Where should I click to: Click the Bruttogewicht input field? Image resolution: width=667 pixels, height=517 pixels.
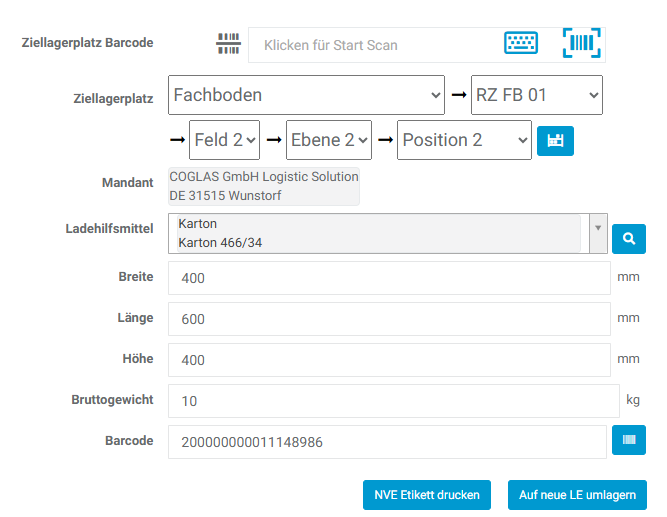(x=394, y=401)
